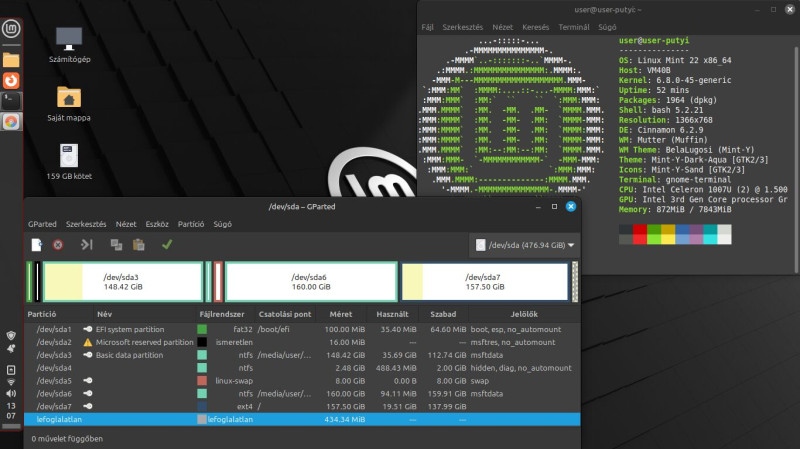
Task: Open the Súgó menu in GParted
Action: (222, 224)
